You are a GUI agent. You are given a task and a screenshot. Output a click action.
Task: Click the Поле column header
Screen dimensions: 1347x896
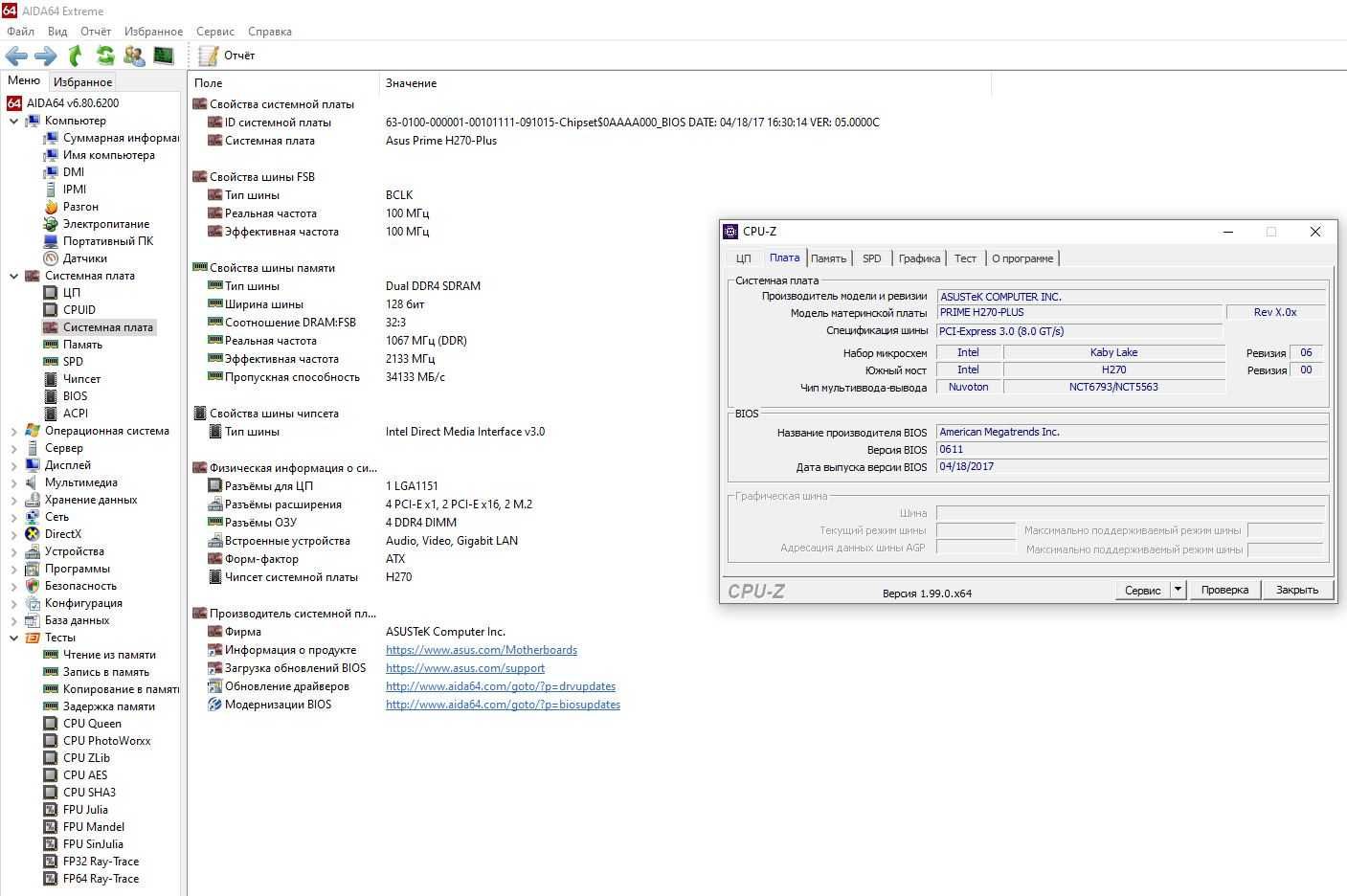tap(283, 83)
